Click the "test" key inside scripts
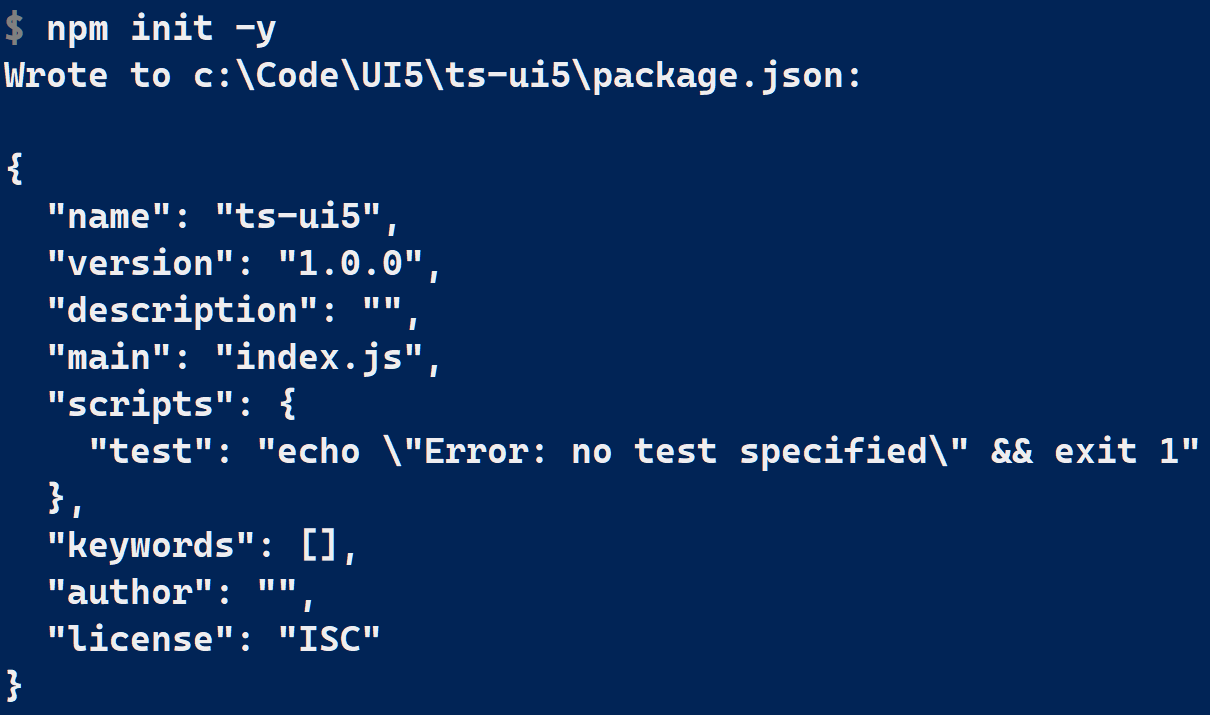This screenshot has width=1210, height=715. click(150, 450)
